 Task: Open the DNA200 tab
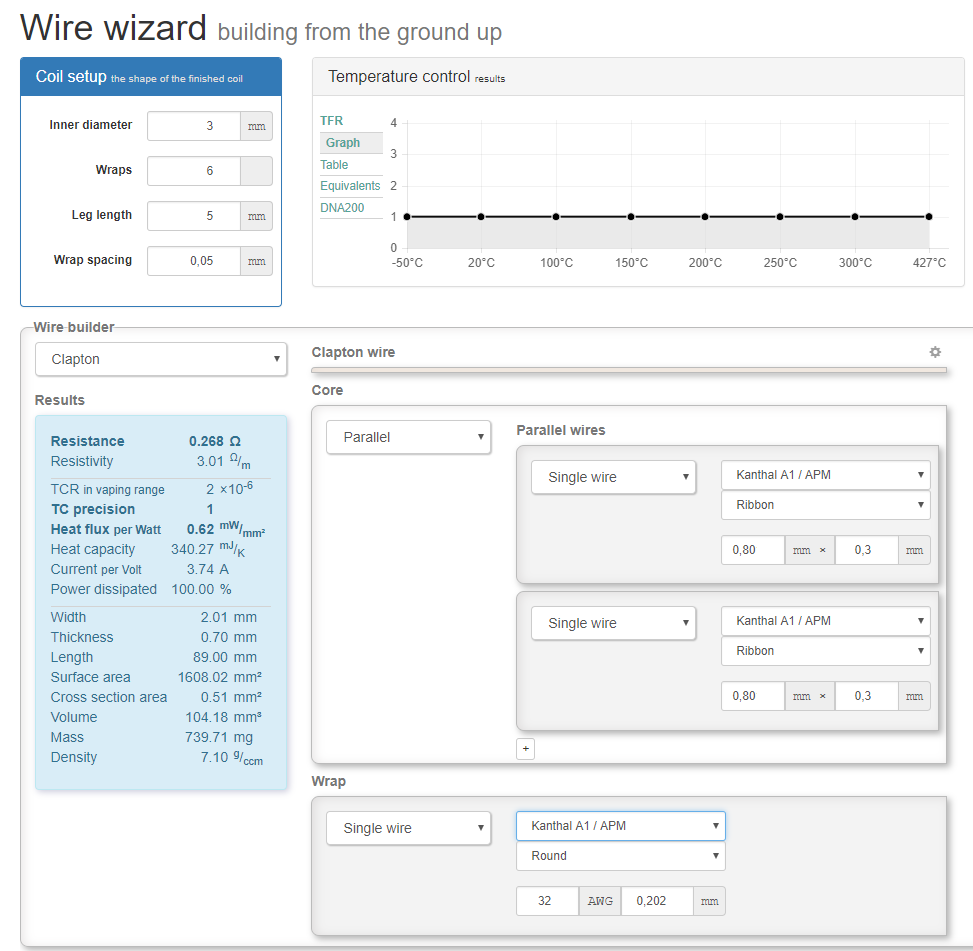tap(342, 208)
